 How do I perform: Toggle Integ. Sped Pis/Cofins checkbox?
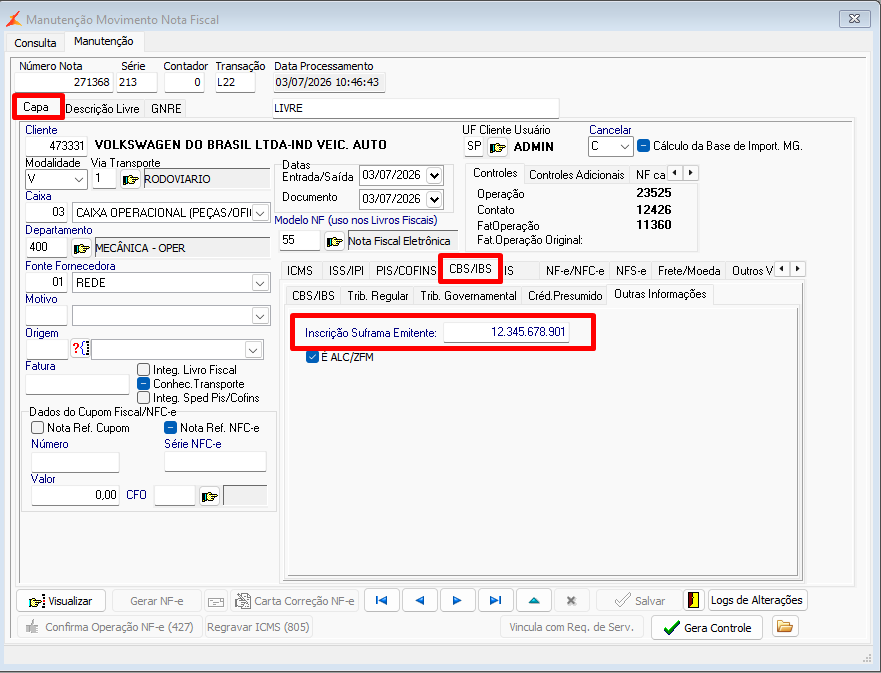click(144, 398)
